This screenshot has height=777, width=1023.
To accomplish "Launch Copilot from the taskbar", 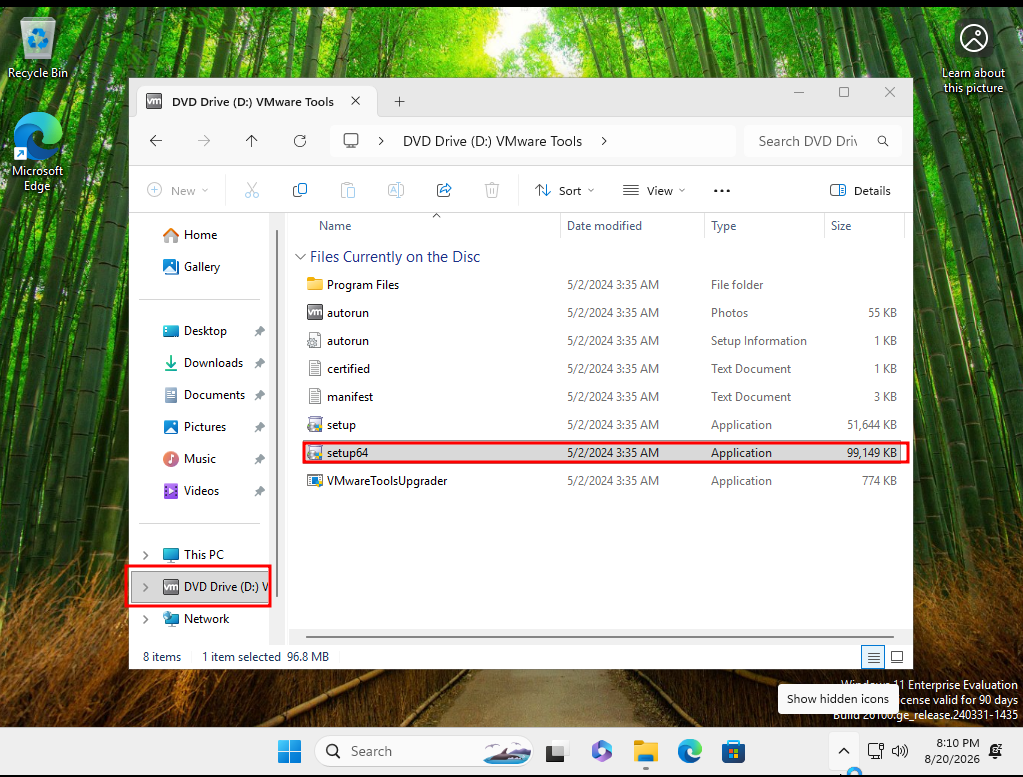I will click(x=602, y=752).
